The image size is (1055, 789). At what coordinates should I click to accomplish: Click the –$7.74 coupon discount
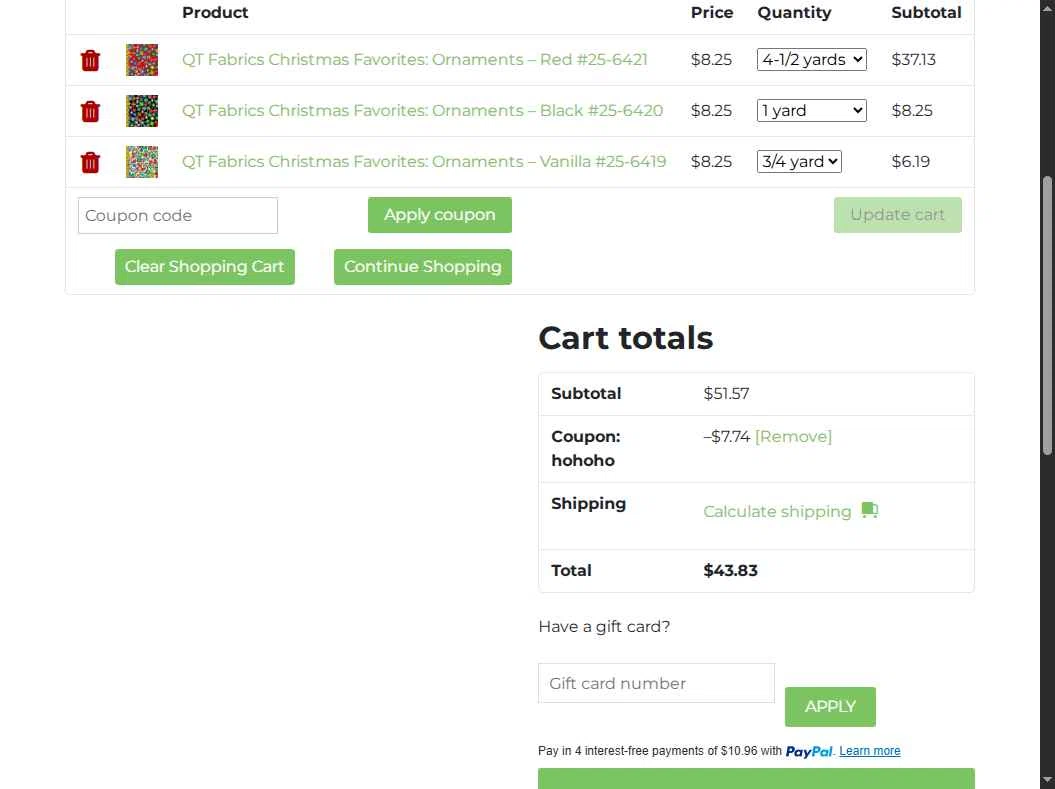(726, 437)
